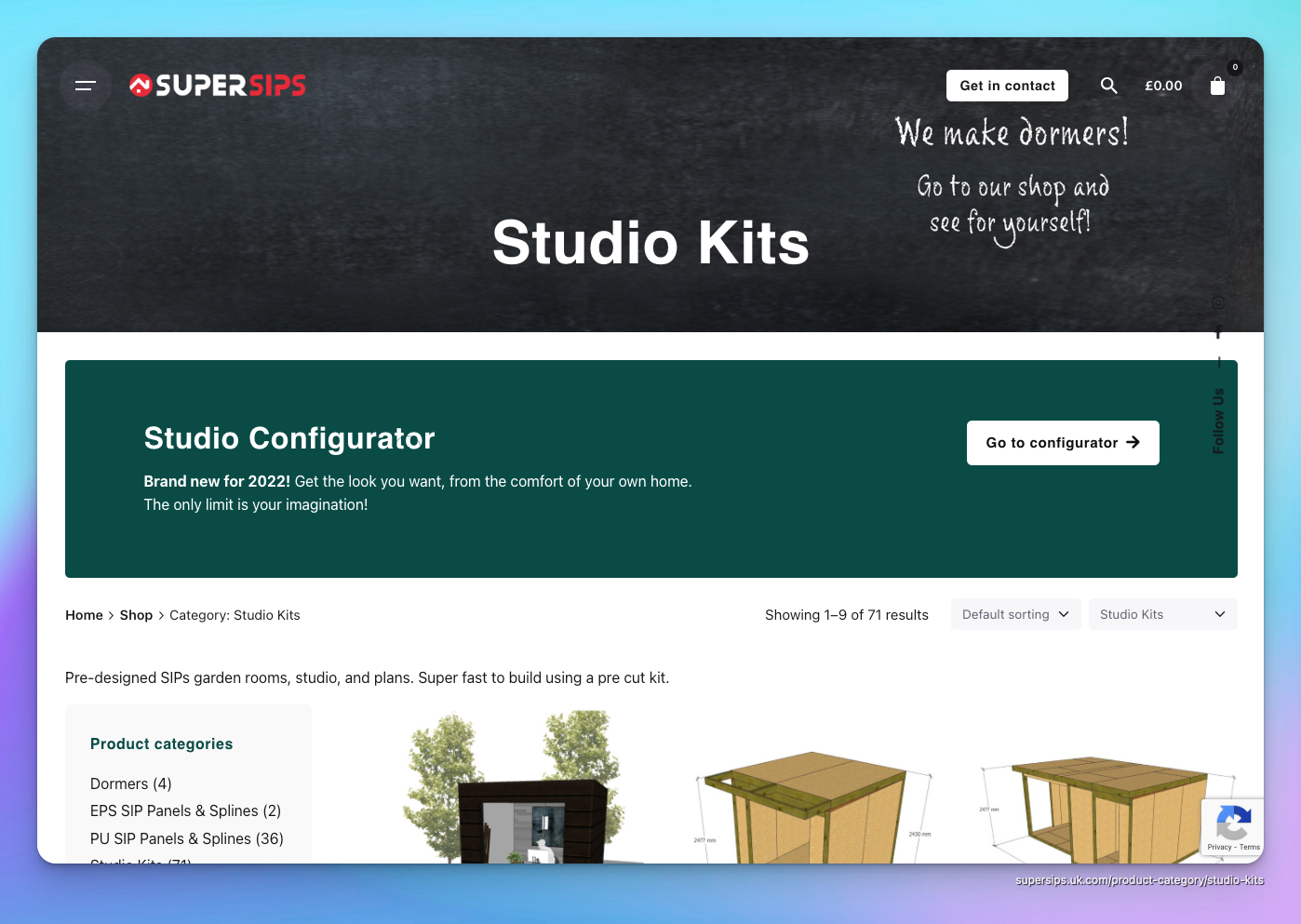1301x924 pixels.
Task: Browse PU SIP Panels & Splines category
Action: point(186,838)
